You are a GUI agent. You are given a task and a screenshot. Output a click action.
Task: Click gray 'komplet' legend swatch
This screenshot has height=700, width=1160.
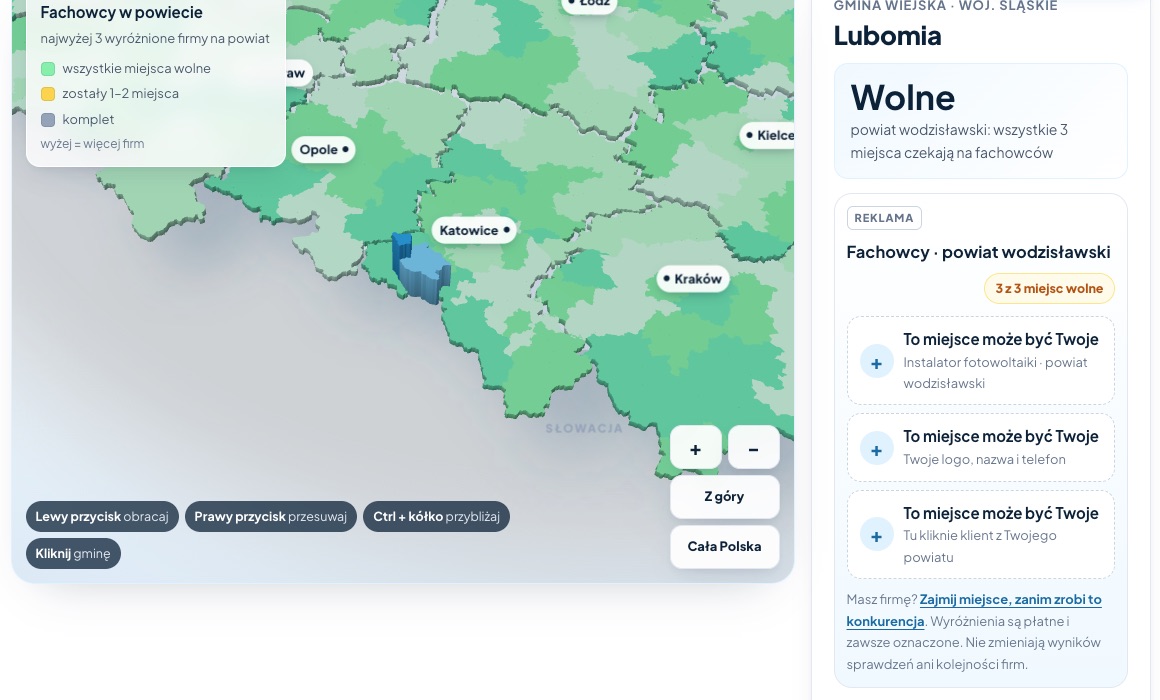click(48, 120)
